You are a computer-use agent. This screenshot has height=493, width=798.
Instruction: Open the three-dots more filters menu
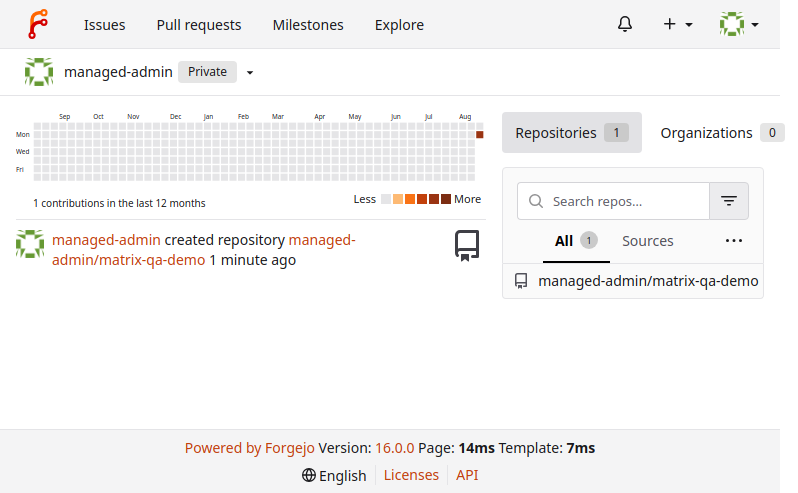pos(733,241)
